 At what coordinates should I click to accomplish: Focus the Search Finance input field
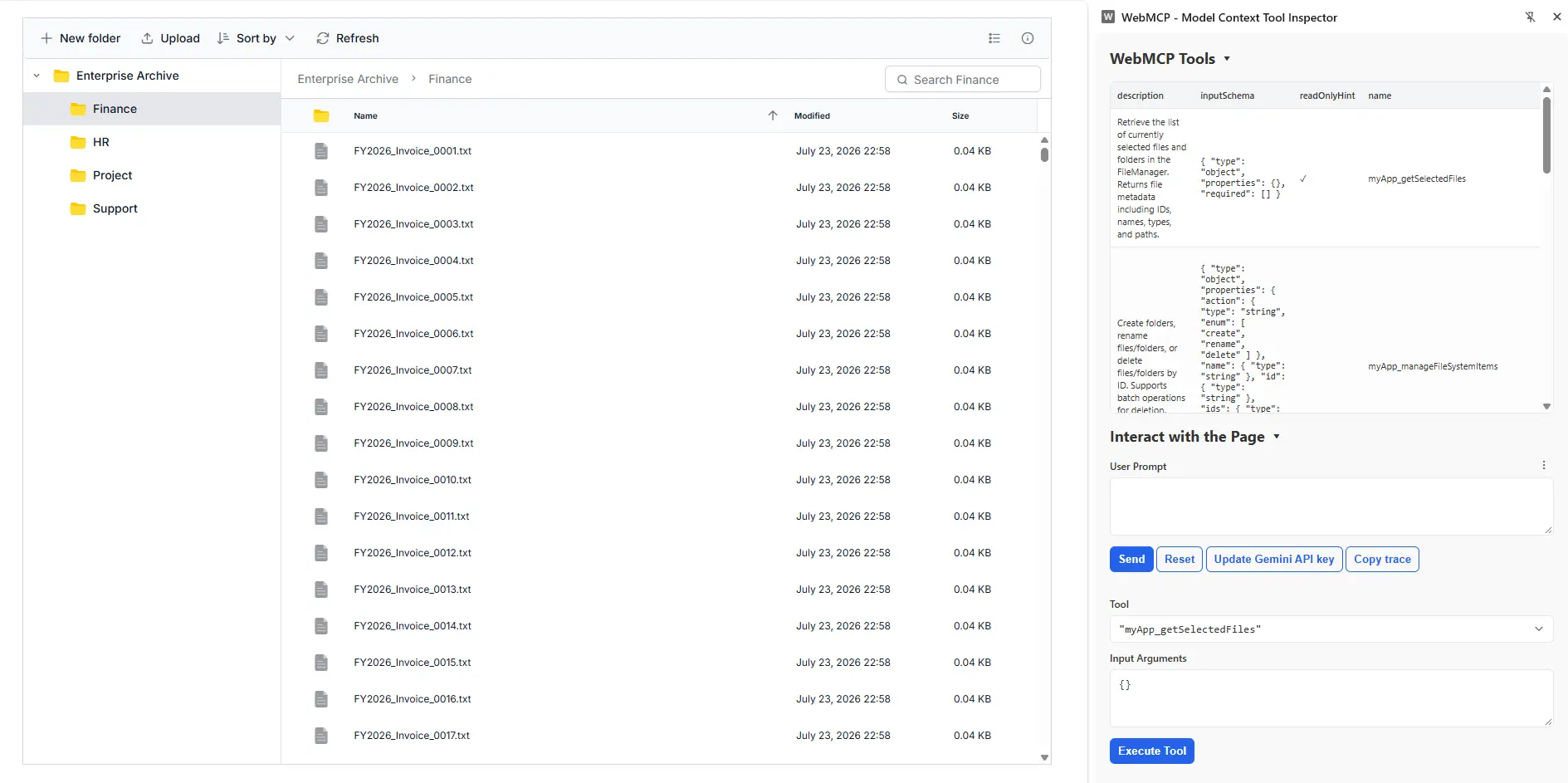coord(963,80)
